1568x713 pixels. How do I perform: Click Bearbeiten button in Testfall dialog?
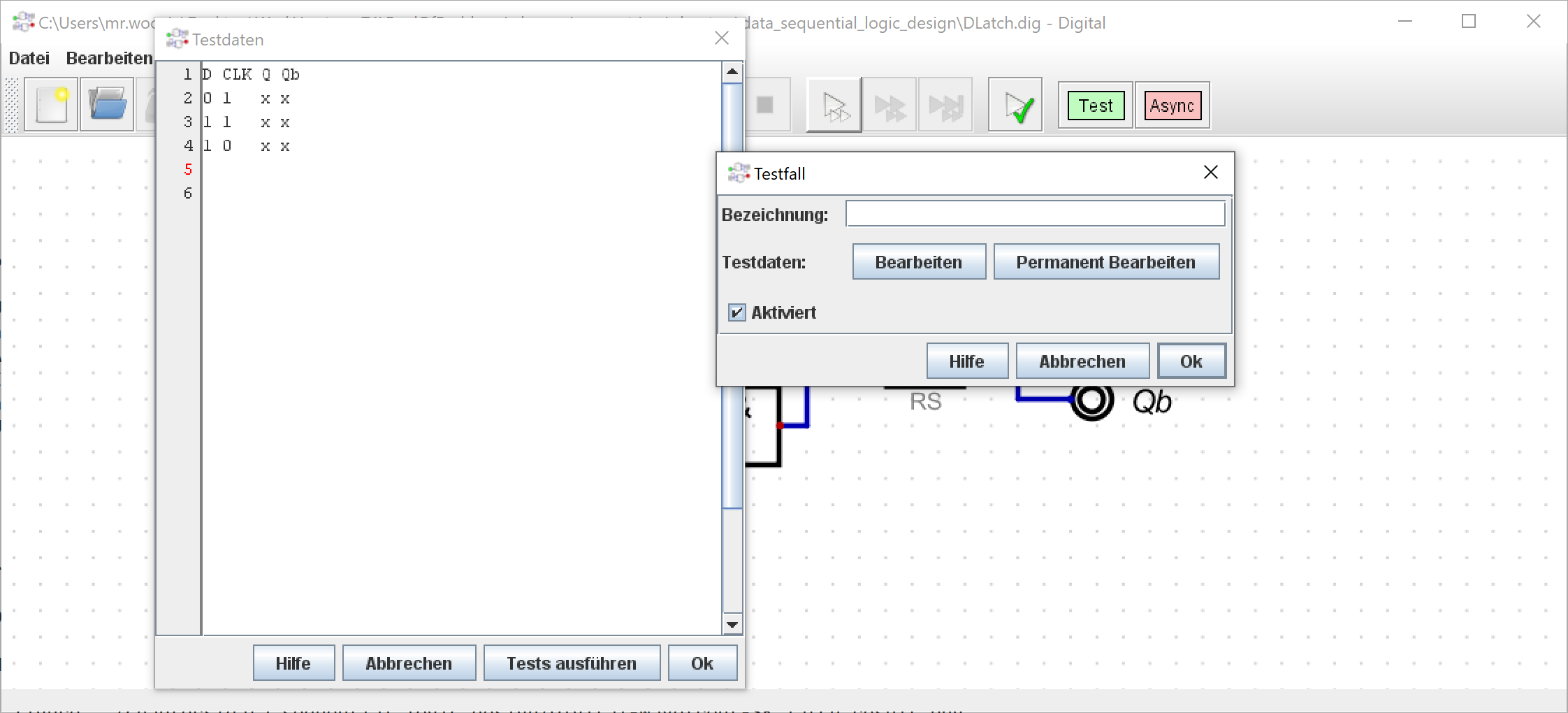919,262
